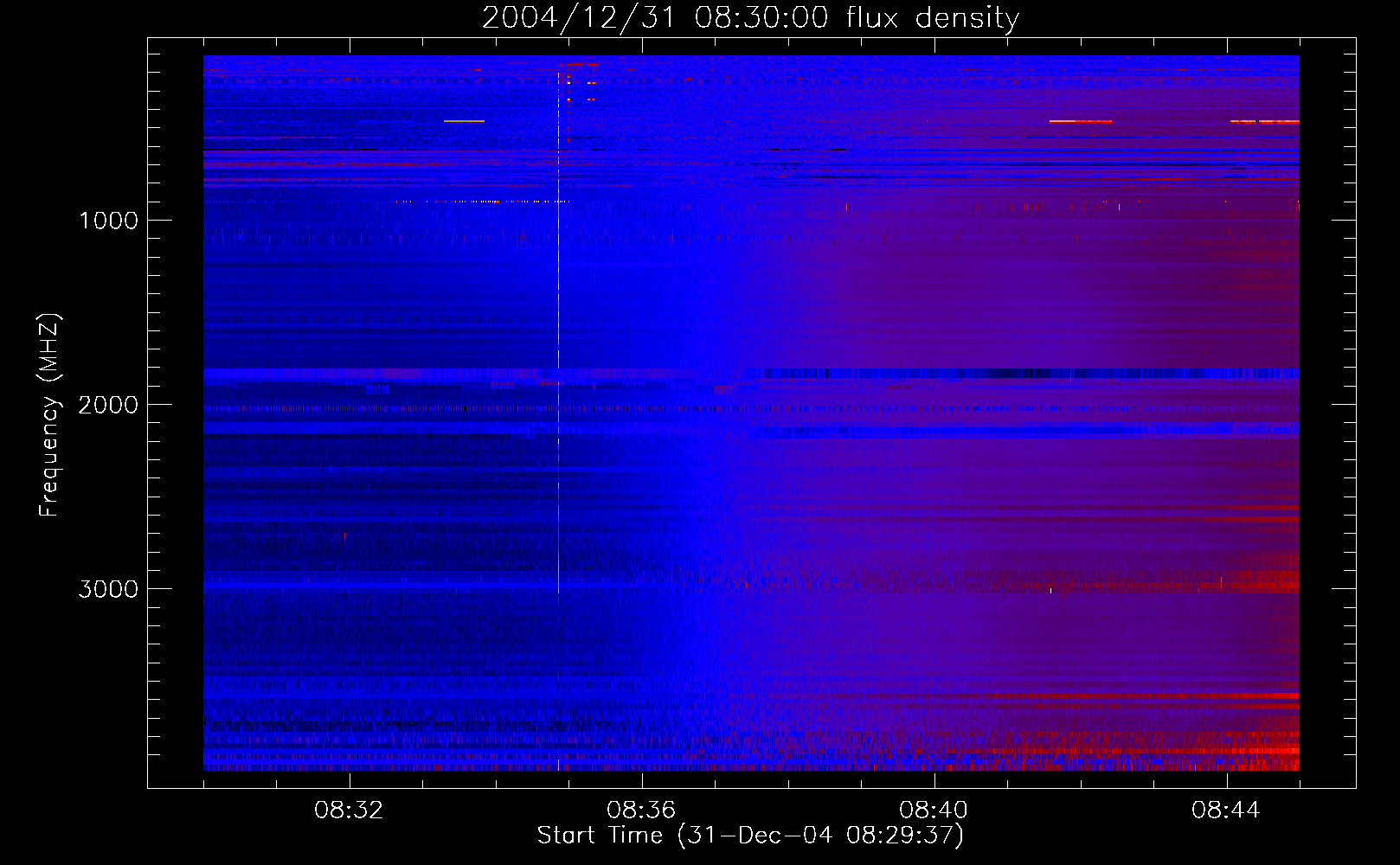
Task: Select the 'Frequency (MHZ)' y-axis label
Action: (x=49, y=415)
